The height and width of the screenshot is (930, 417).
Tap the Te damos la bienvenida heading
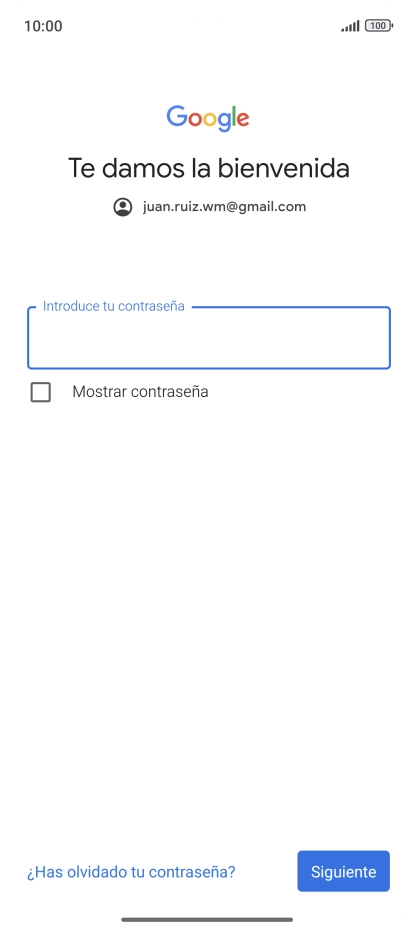209,168
